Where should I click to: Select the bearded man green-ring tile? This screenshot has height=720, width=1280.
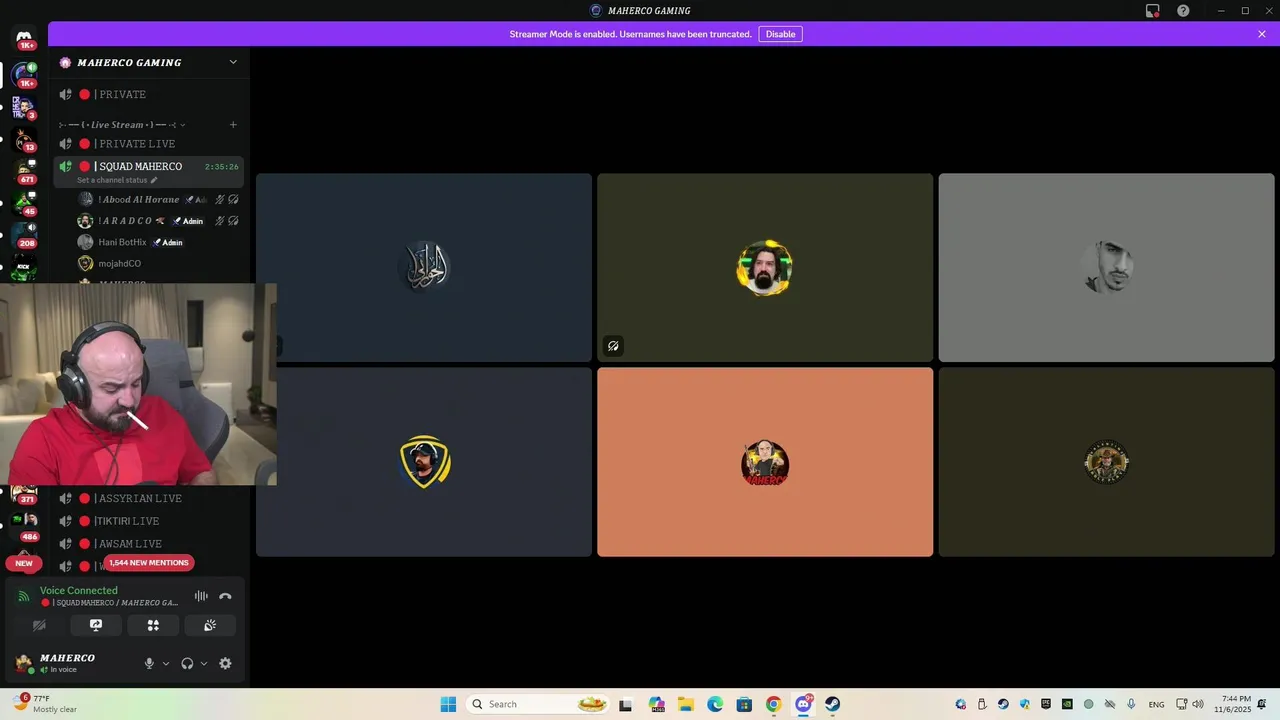765,267
